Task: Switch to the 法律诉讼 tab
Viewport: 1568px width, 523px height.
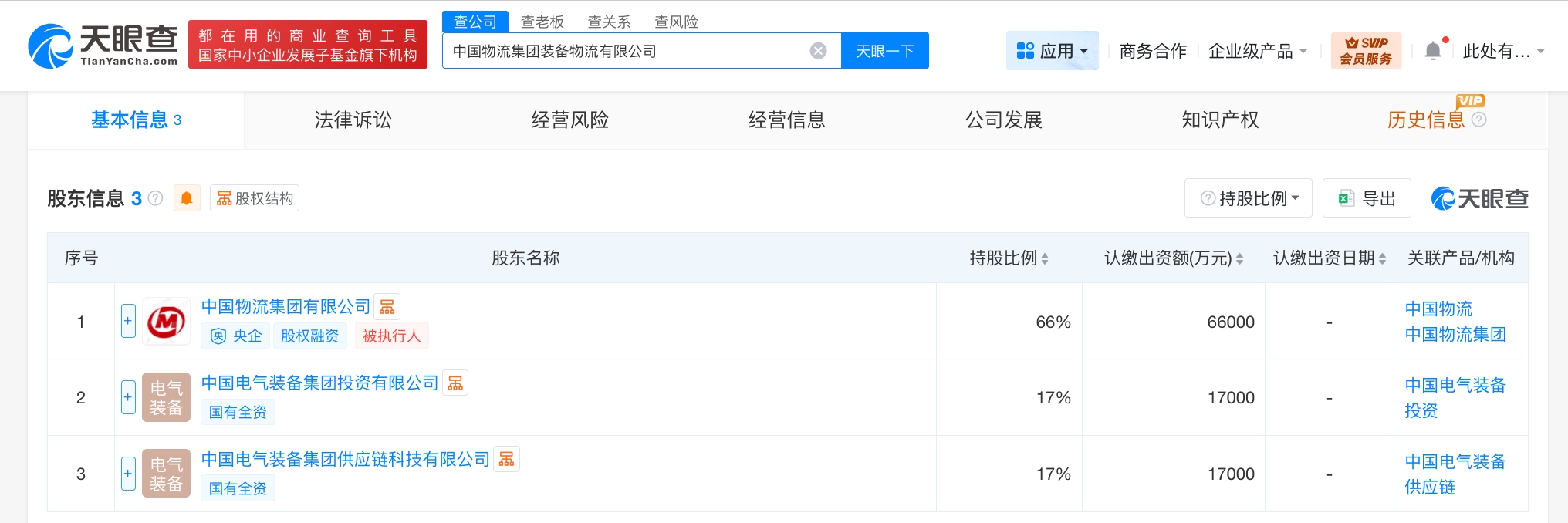Action: pyautogui.click(x=353, y=120)
